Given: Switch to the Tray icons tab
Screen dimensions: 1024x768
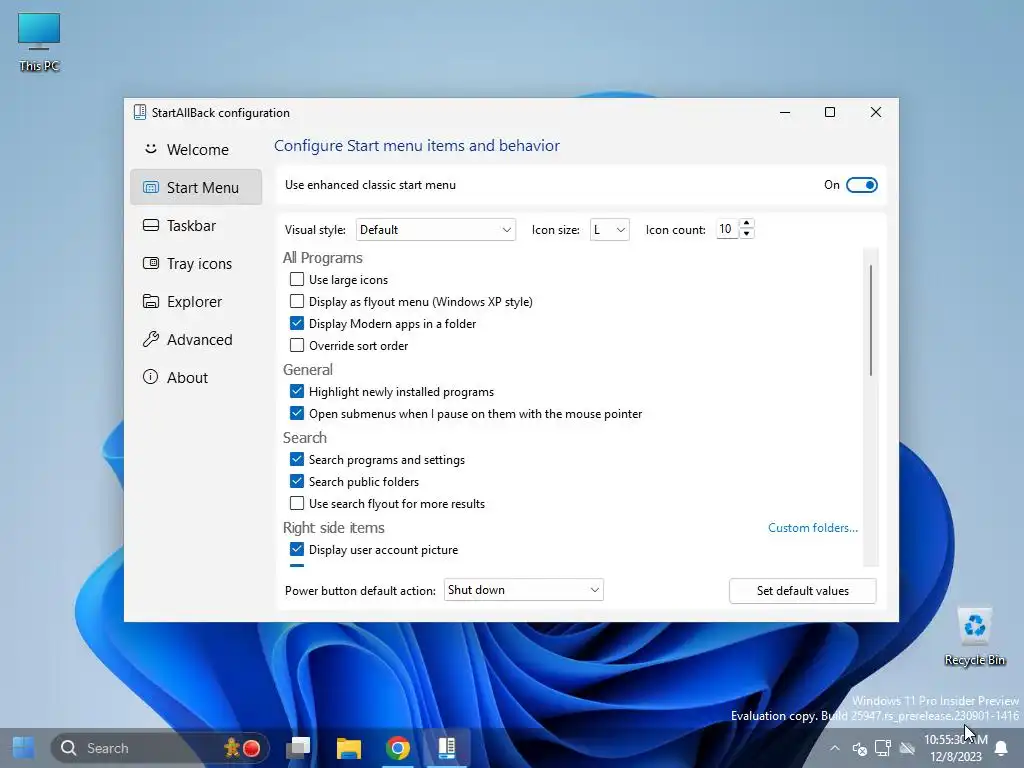Looking at the screenshot, I should point(196,263).
